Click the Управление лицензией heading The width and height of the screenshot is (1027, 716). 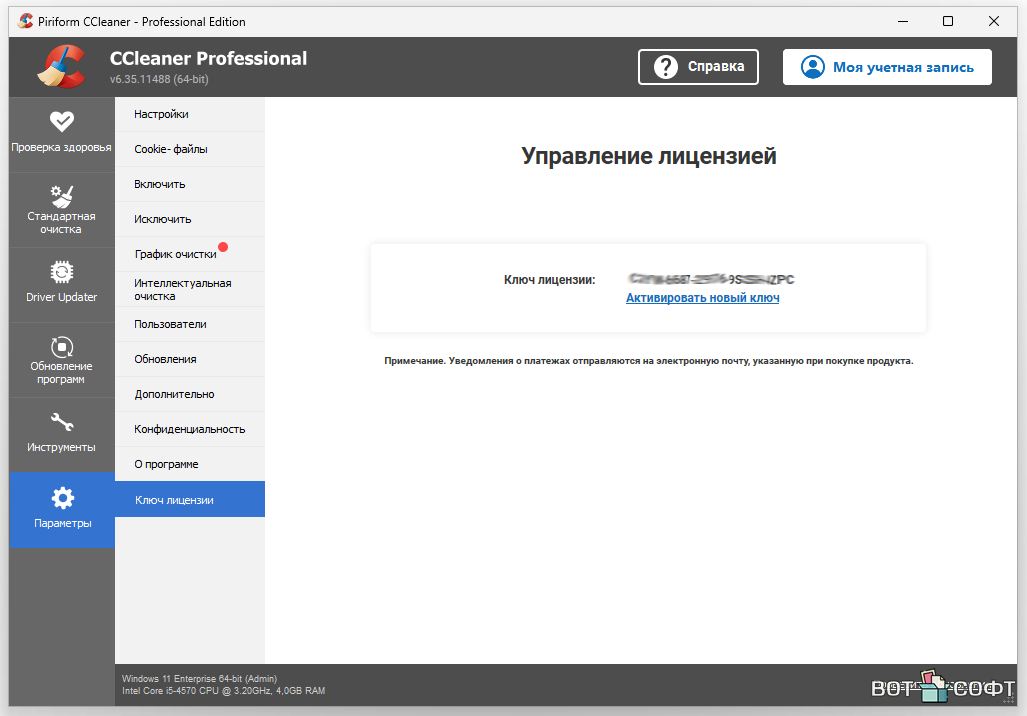(x=648, y=156)
